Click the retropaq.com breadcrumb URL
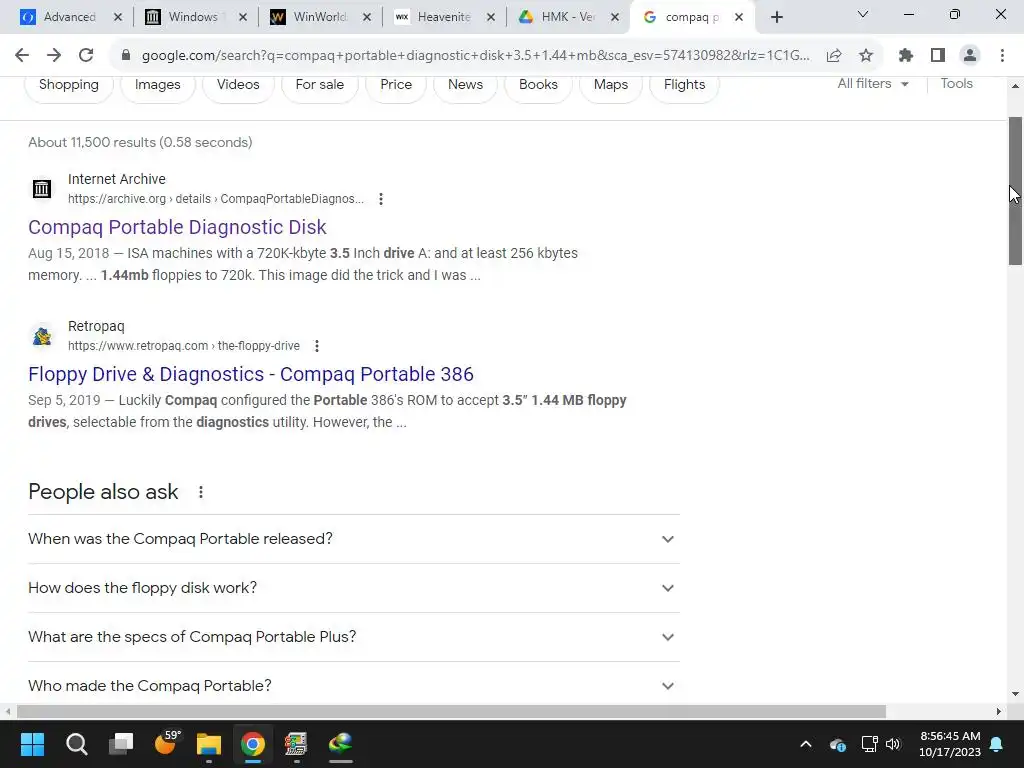The height and width of the screenshot is (768, 1024). [x=184, y=345]
